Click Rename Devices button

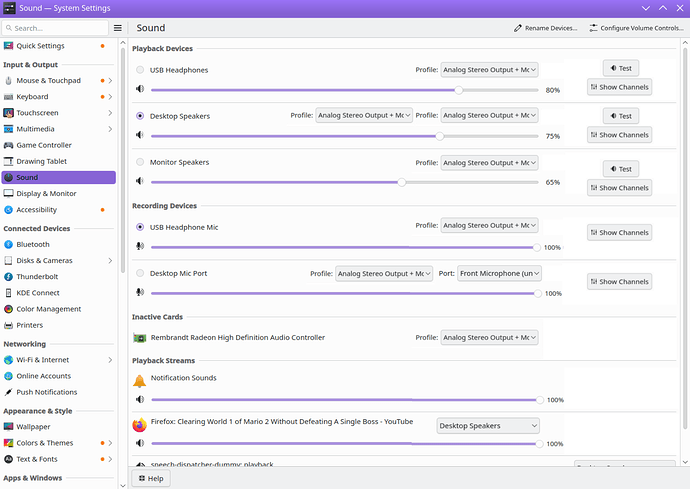(x=545, y=28)
